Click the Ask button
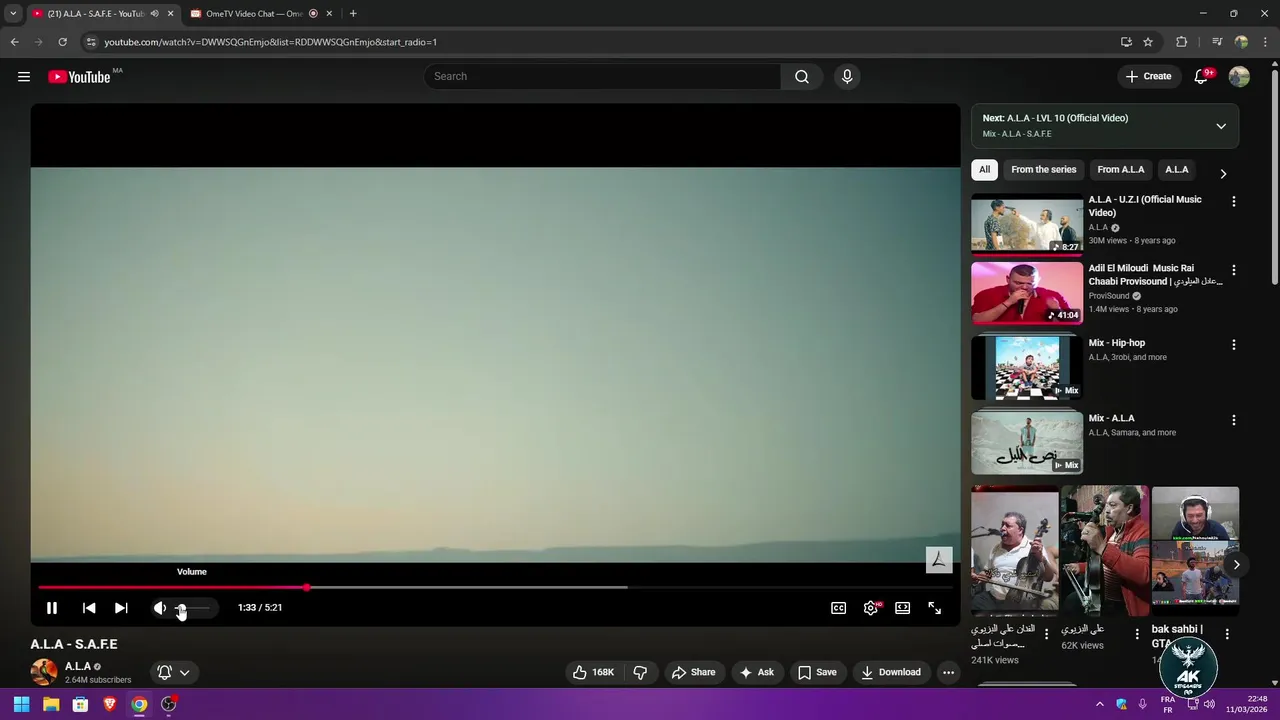 point(756,672)
